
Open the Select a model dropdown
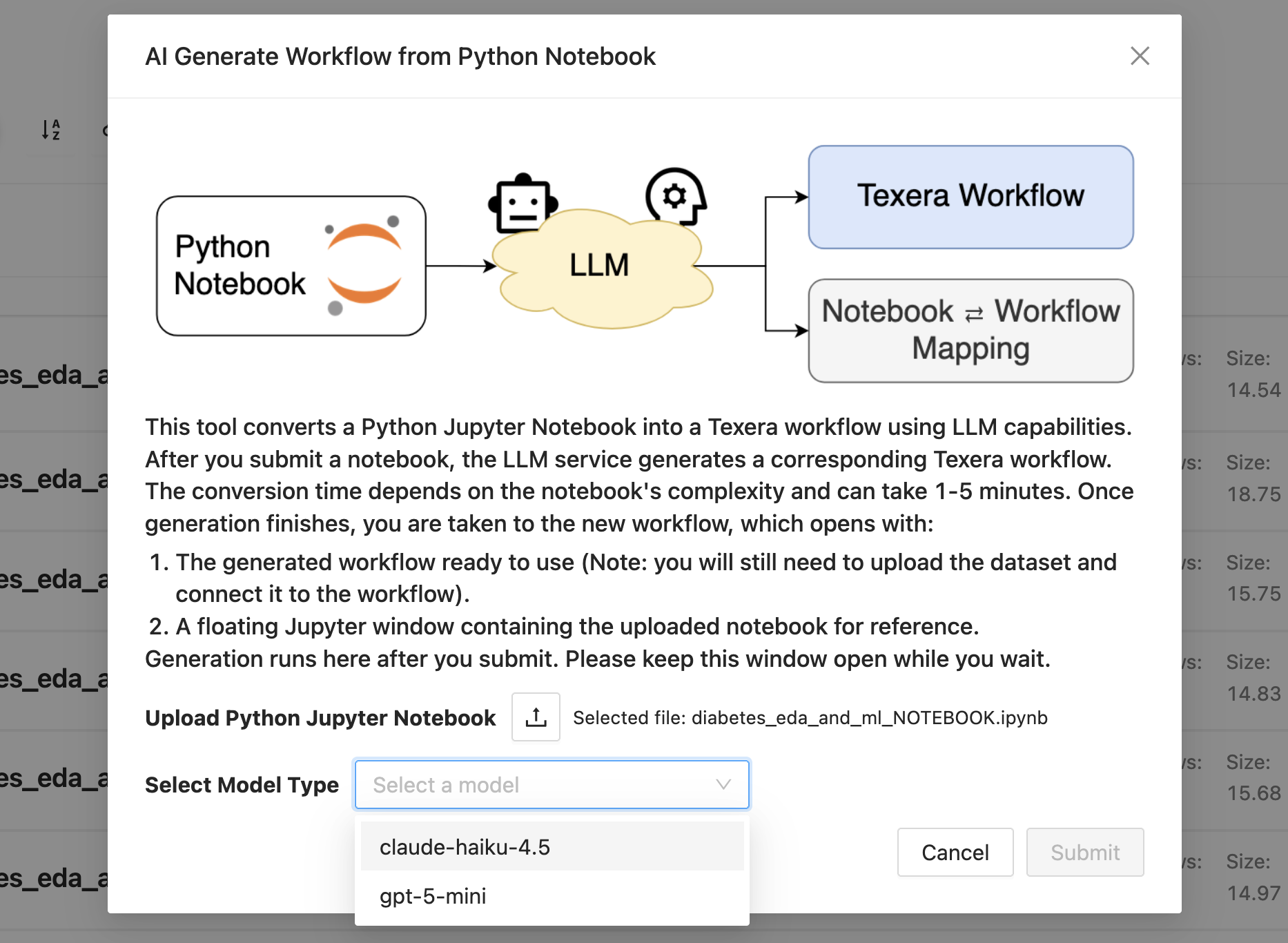552,784
